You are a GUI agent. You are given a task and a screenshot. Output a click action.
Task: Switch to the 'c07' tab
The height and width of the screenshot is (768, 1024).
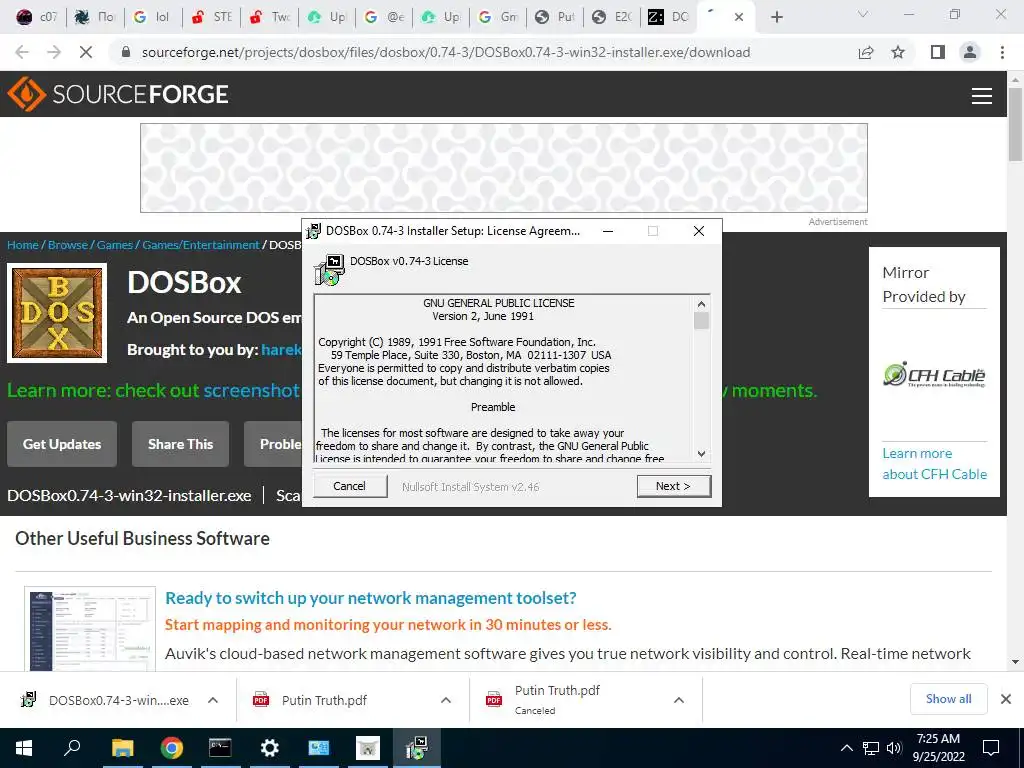(36, 17)
